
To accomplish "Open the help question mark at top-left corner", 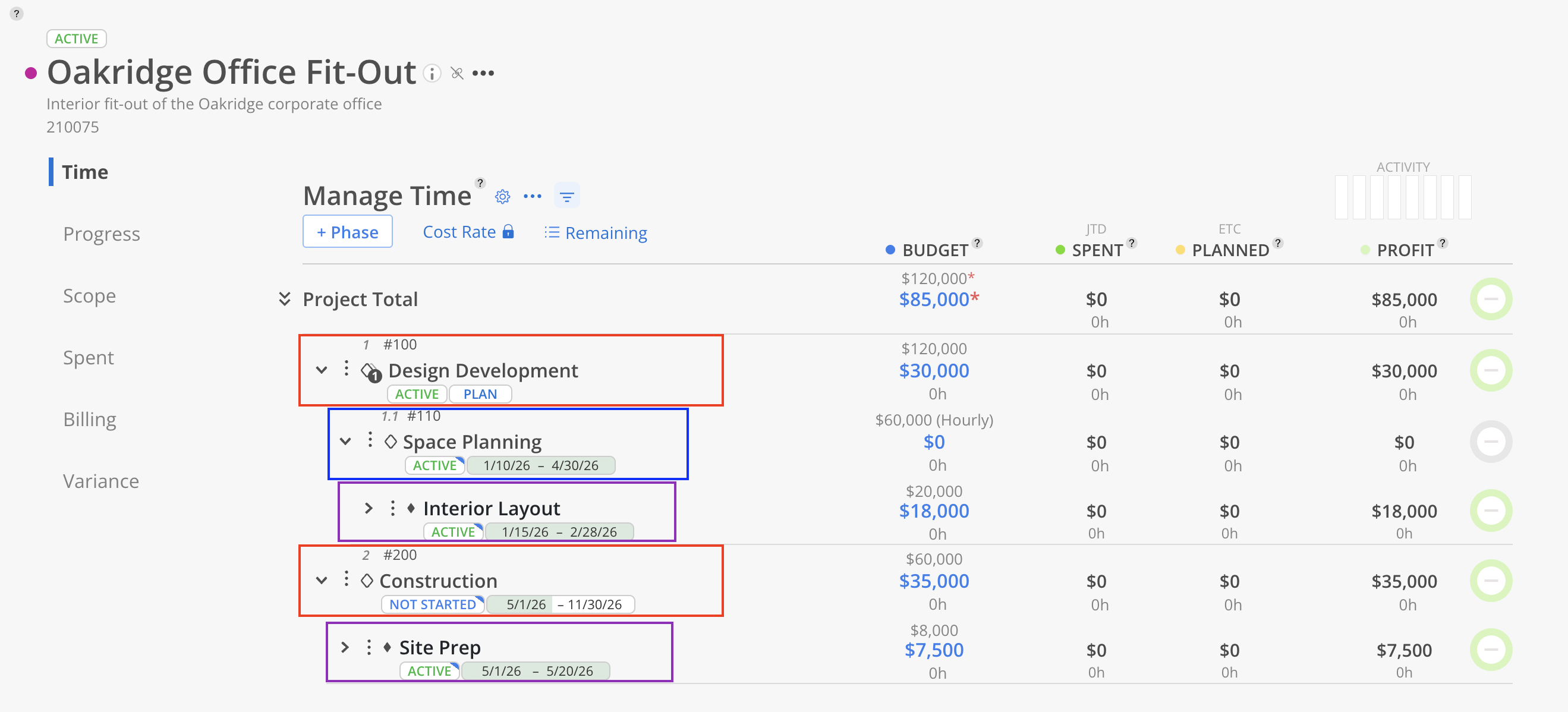I will [x=17, y=14].
